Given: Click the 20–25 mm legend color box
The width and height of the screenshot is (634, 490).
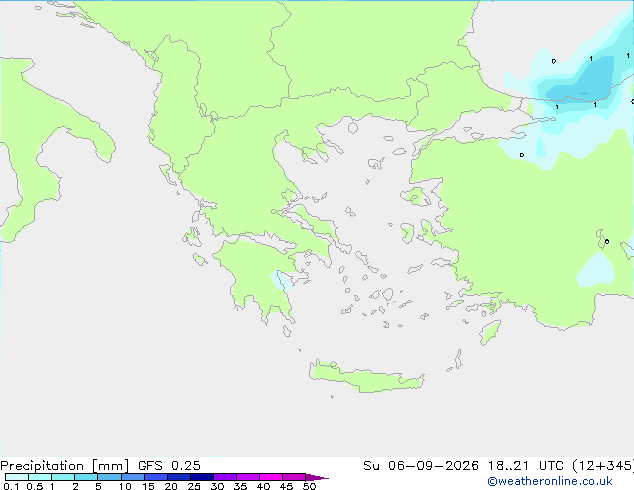Looking at the screenshot, I should [x=179, y=477].
